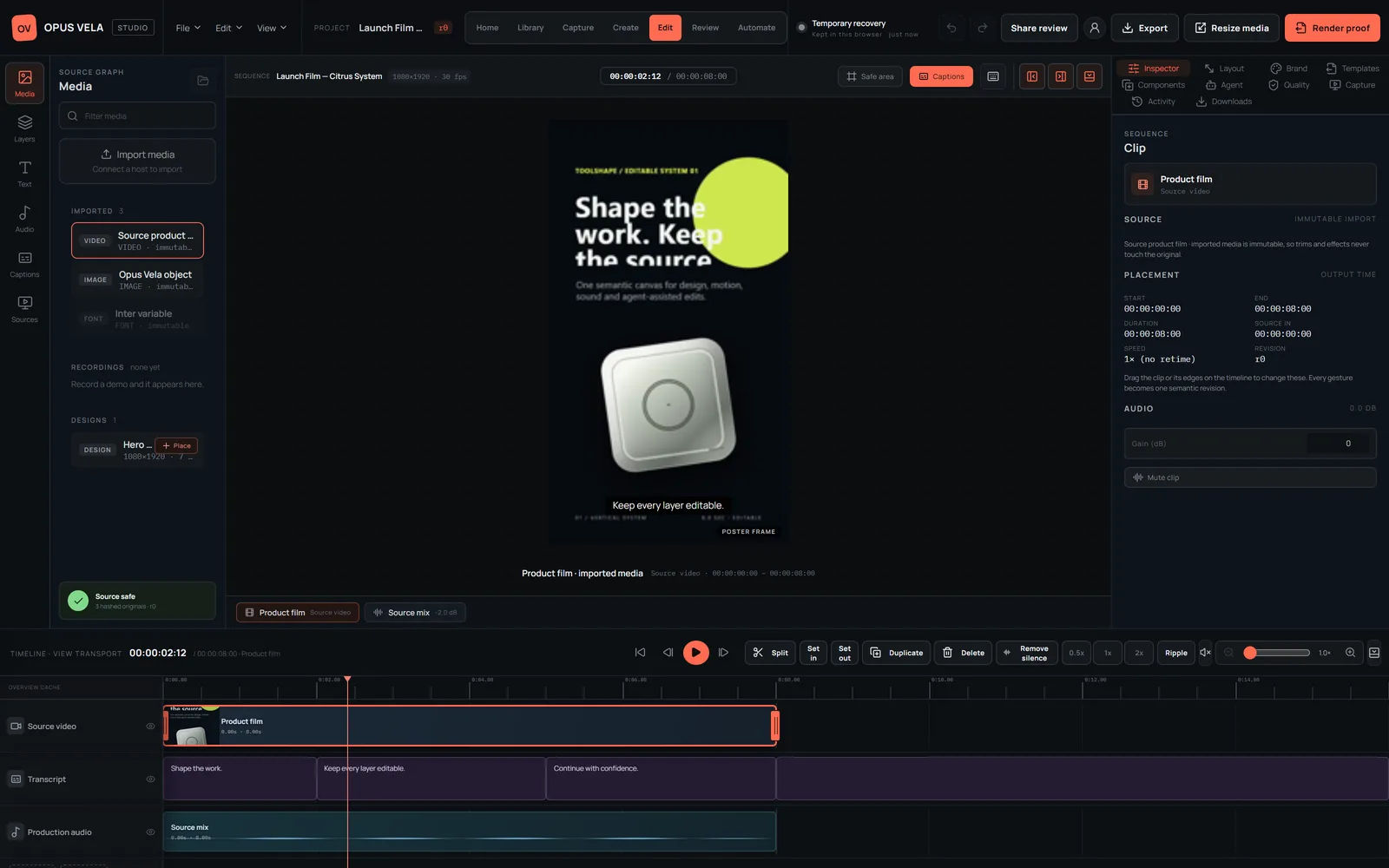Open the File menu dropdown
The width and height of the screenshot is (1389, 868).
[188, 28]
